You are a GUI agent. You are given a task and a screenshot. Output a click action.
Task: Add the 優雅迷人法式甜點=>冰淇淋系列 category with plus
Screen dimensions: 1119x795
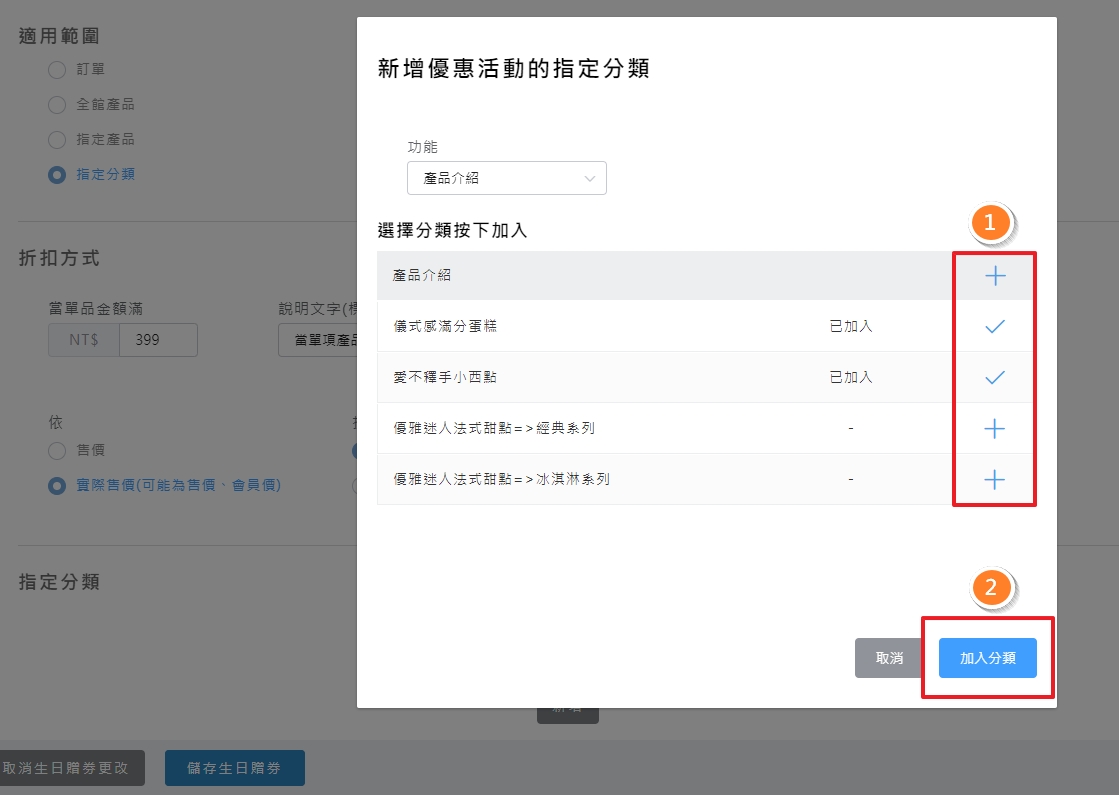point(994,480)
